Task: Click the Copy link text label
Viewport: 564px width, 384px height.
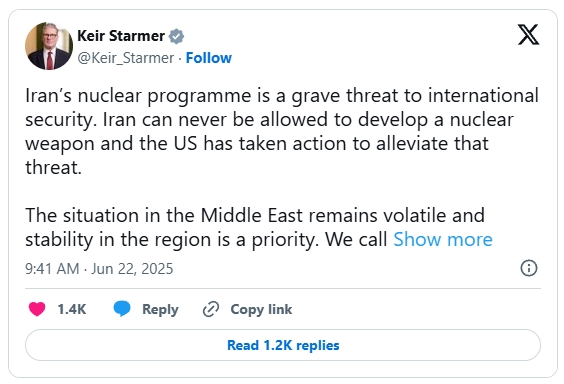Action: tap(261, 310)
